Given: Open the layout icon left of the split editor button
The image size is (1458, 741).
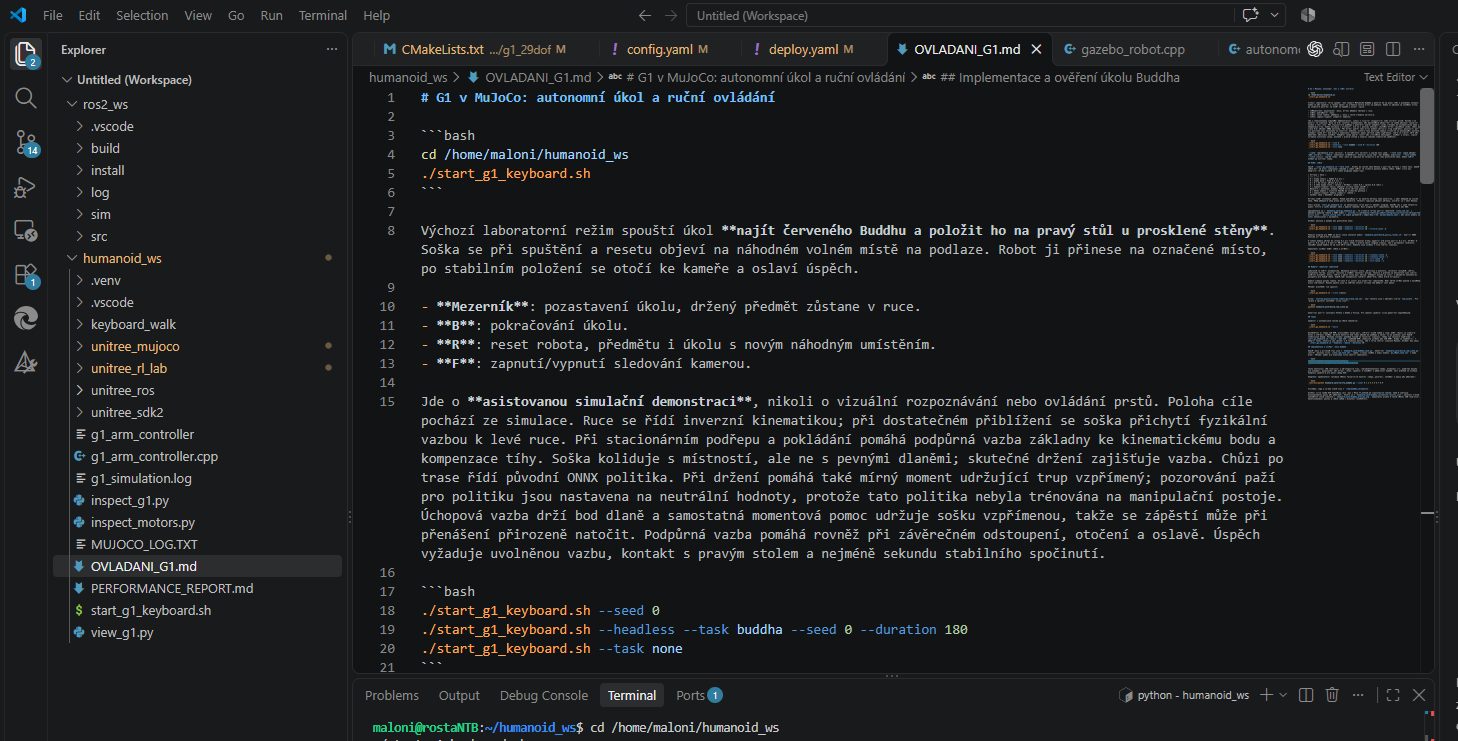Looking at the screenshot, I should 1367,49.
